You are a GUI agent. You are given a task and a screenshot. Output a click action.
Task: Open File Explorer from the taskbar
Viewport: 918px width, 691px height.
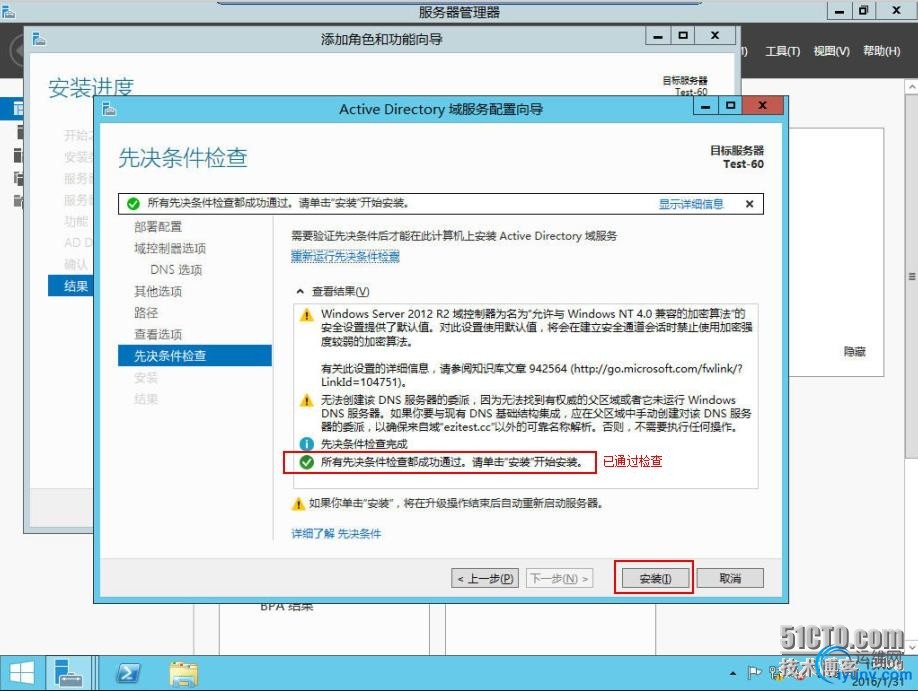(x=184, y=673)
